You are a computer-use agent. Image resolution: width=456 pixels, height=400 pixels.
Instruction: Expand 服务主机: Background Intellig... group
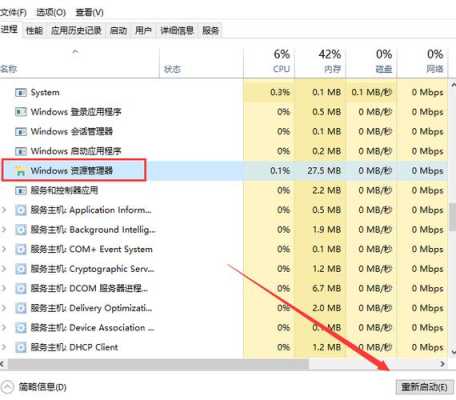(4, 230)
